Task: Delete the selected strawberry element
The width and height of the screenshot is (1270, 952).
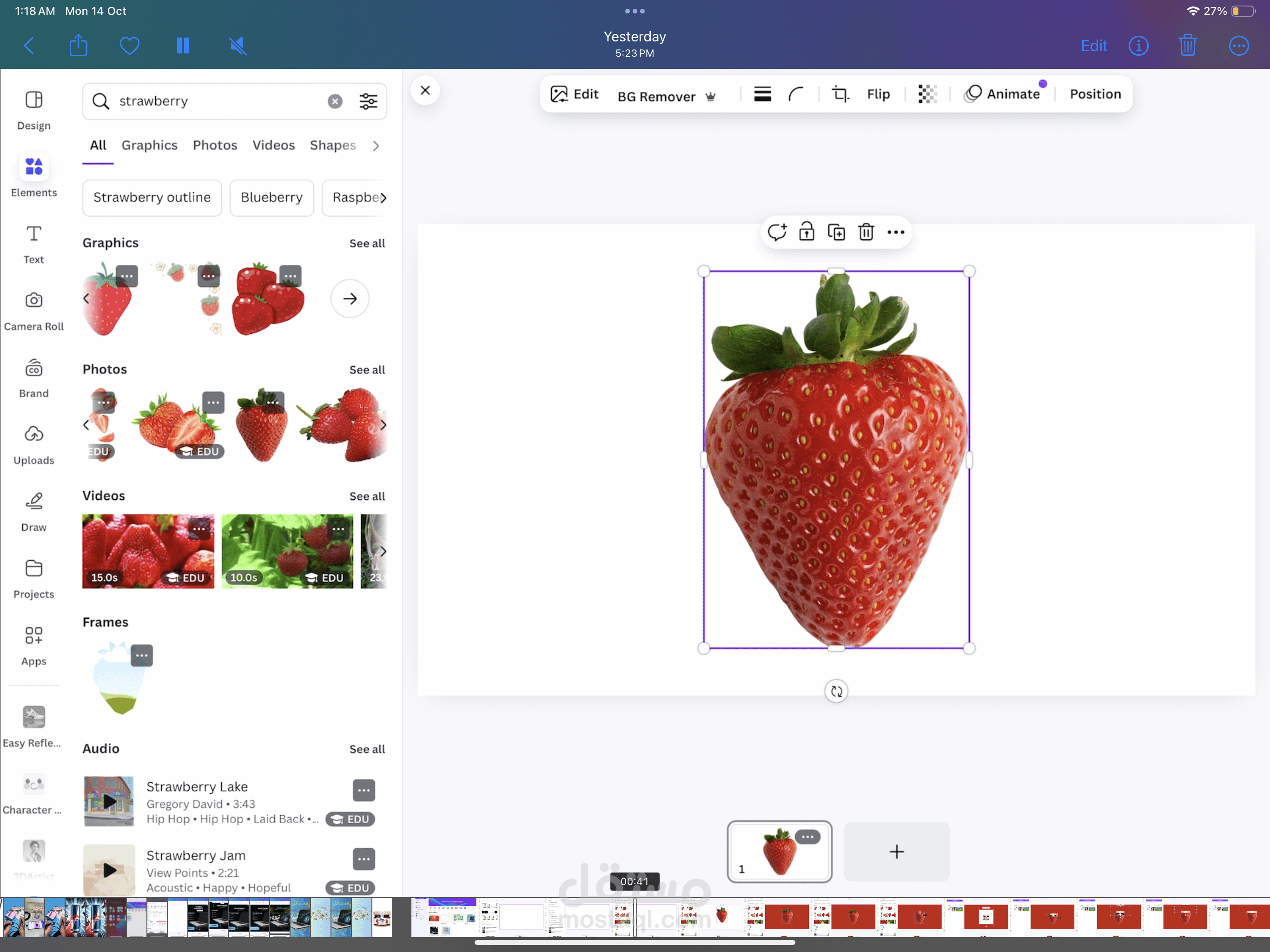Action: (866, 232)
